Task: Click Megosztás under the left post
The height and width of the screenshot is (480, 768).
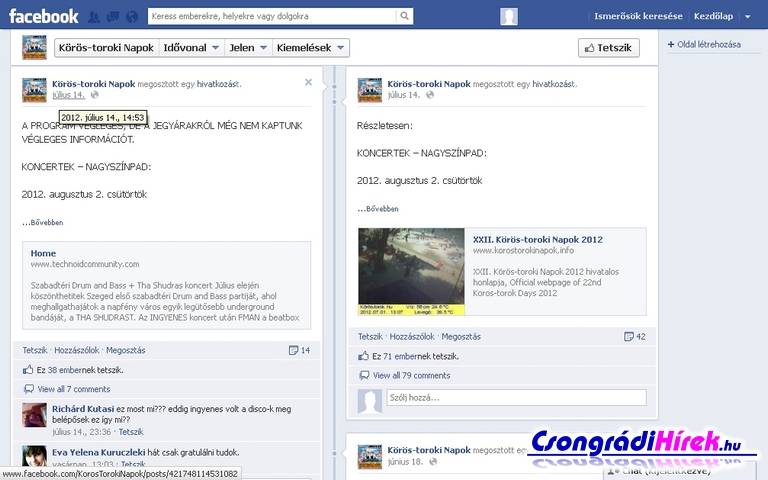Action: (125, 350)
